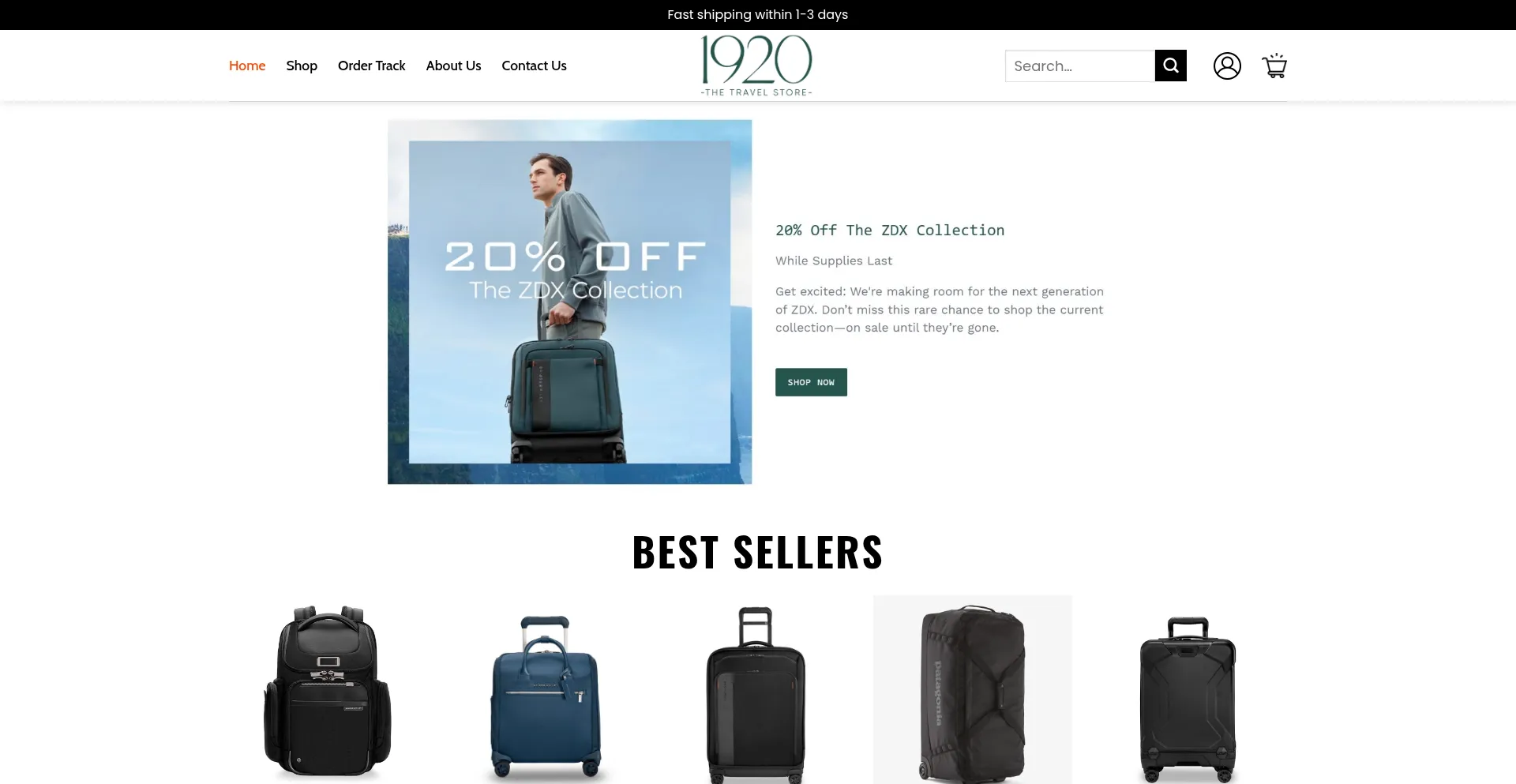Open the Order Track page
This screenshot has height=784, width=1516.
[x=371, y=66]
